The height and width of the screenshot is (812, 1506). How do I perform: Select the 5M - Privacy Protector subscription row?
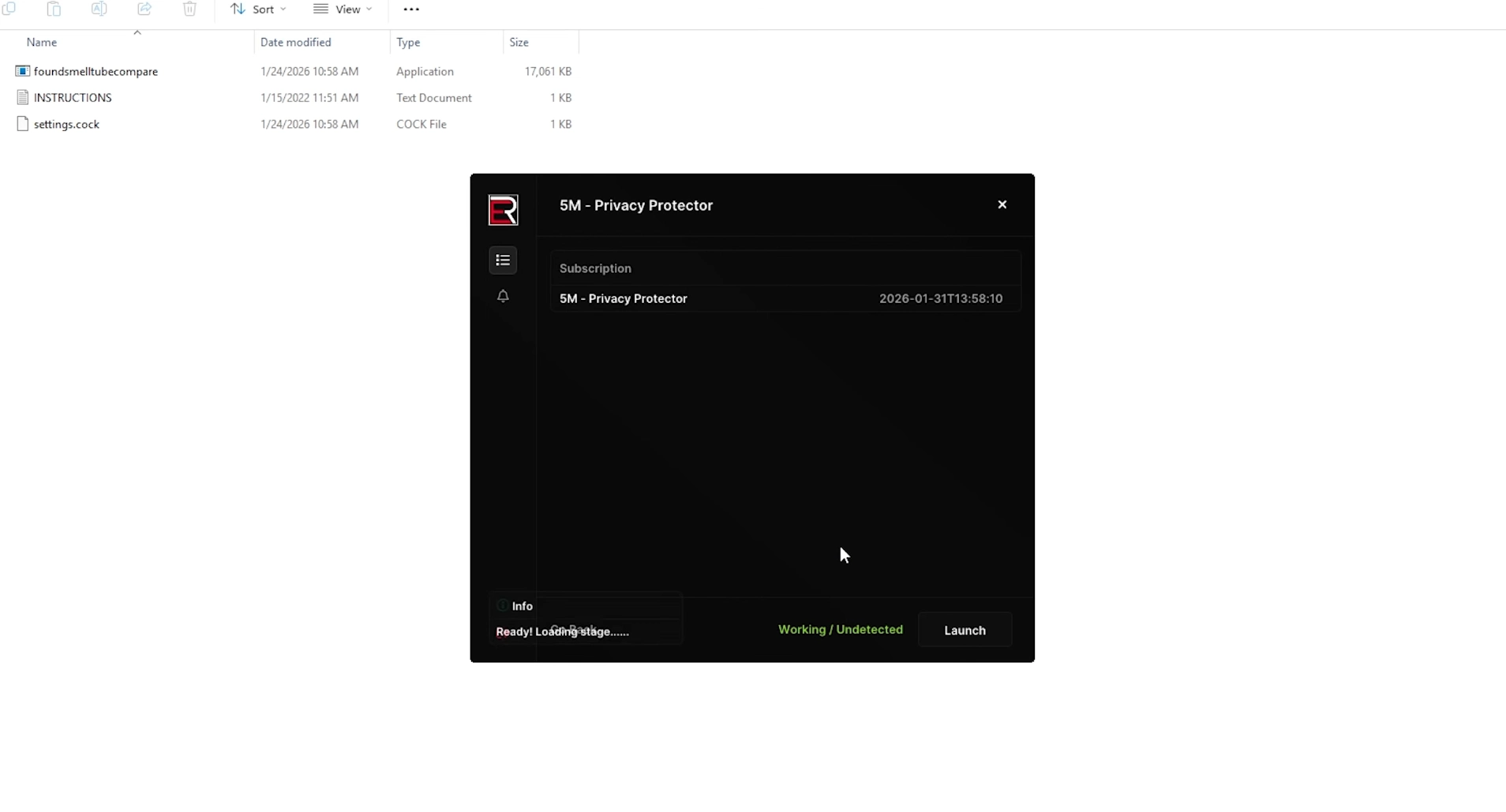click(785, 298)
